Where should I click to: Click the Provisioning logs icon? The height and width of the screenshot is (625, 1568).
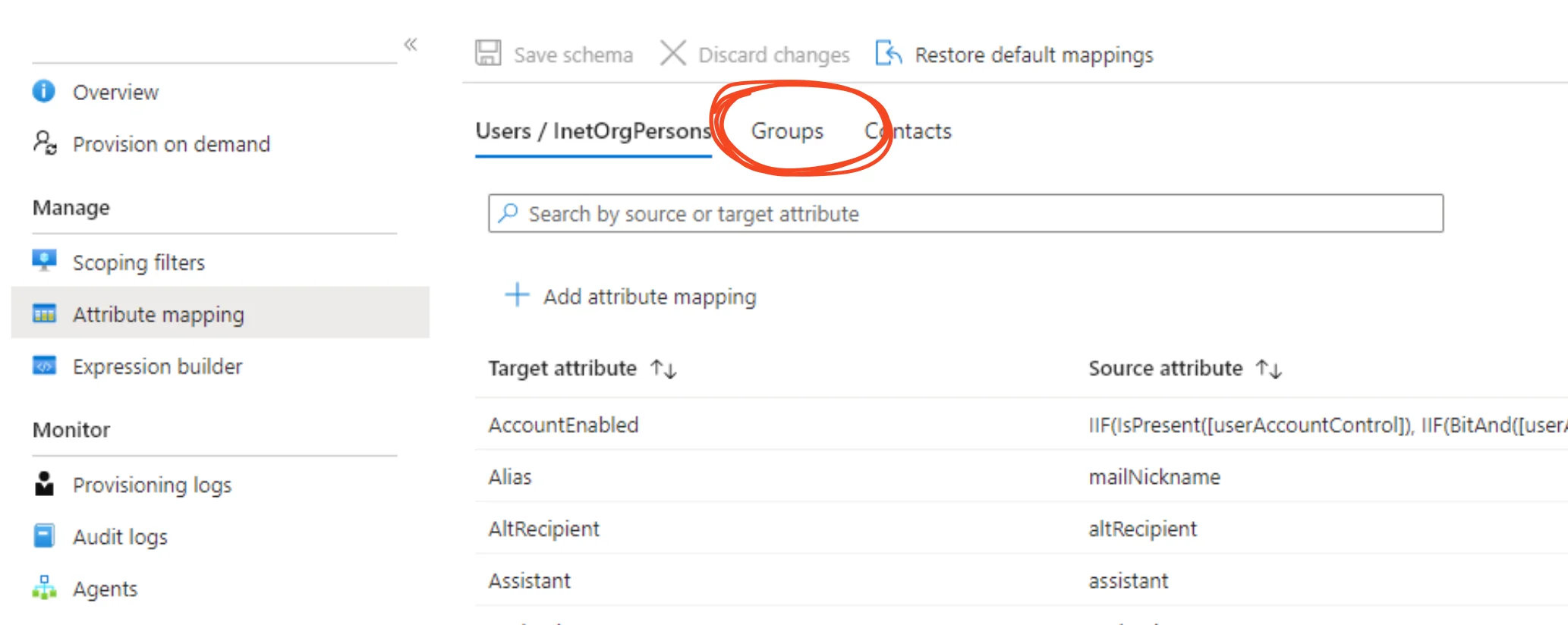click(x=44, y=483)
